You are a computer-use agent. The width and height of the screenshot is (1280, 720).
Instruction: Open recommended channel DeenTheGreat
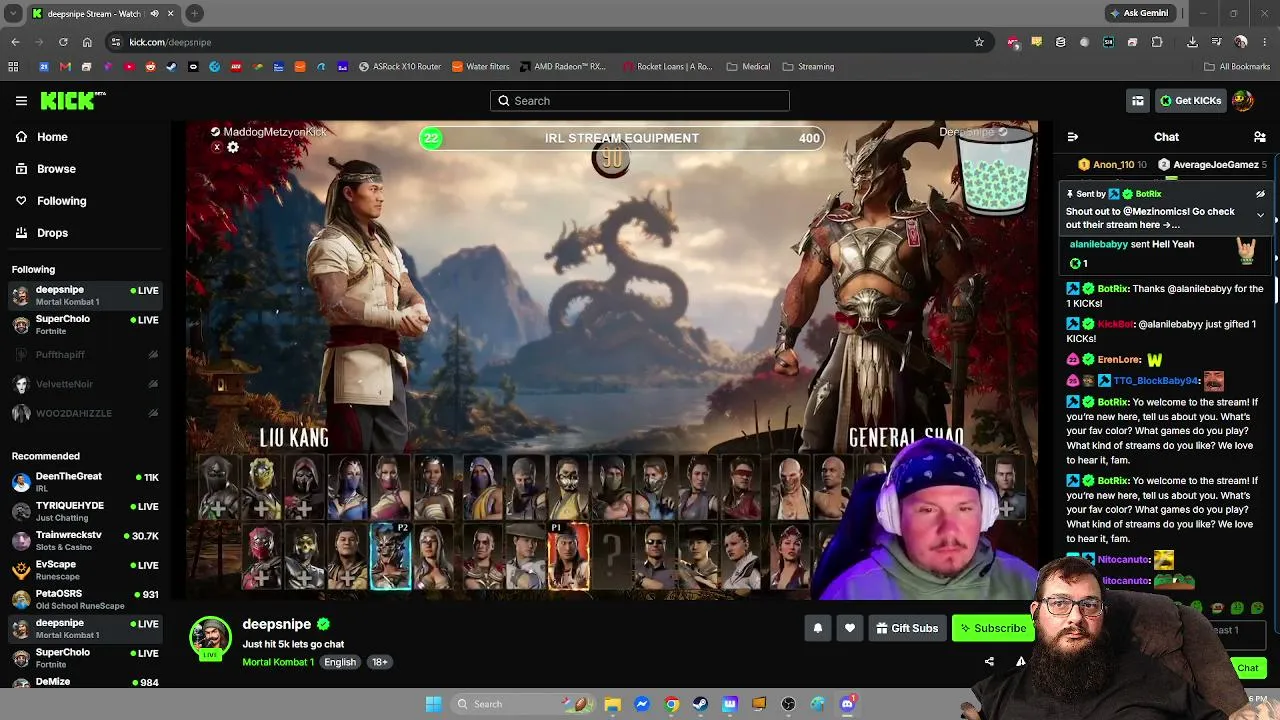85,482
